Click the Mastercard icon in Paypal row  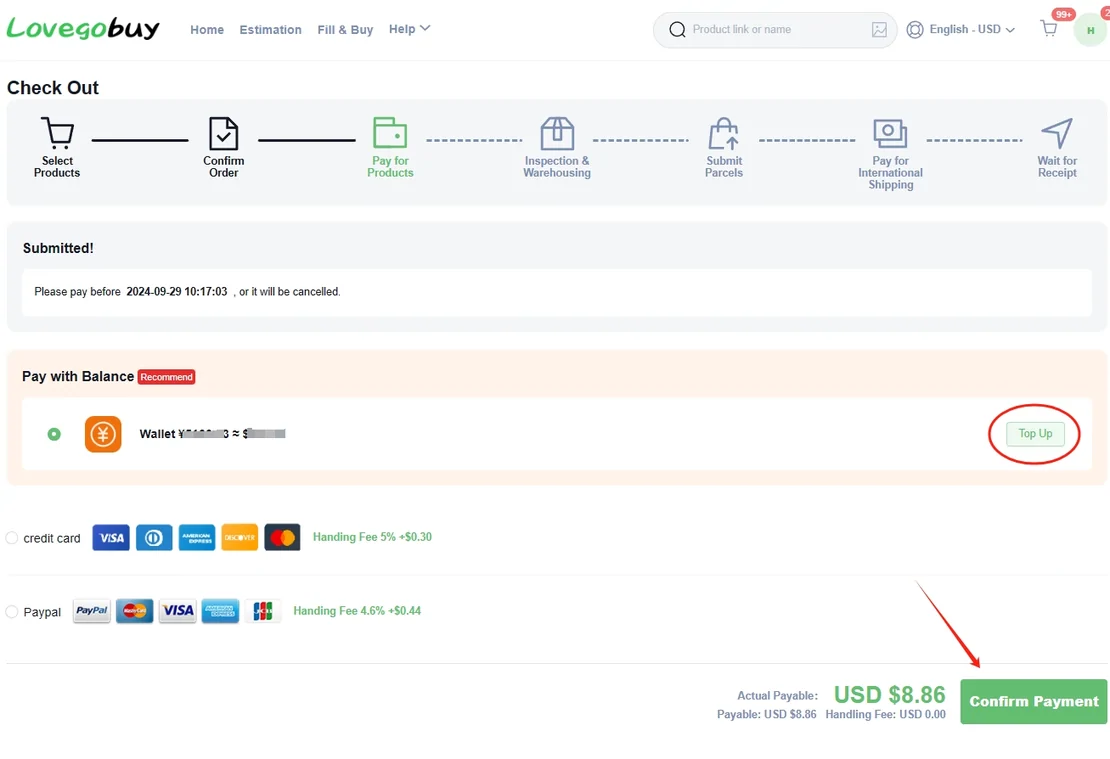click(x=135, y=610)
